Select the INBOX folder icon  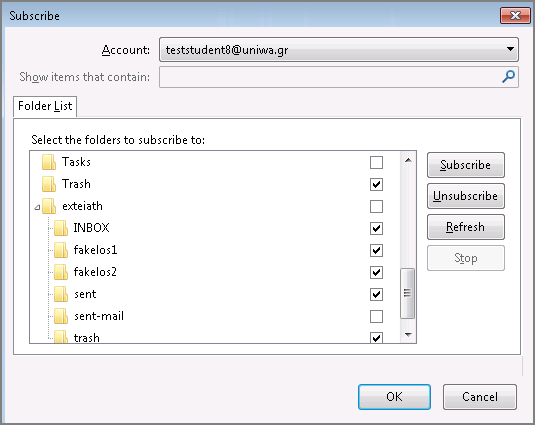pyautogui.click(x=61, y=228)
